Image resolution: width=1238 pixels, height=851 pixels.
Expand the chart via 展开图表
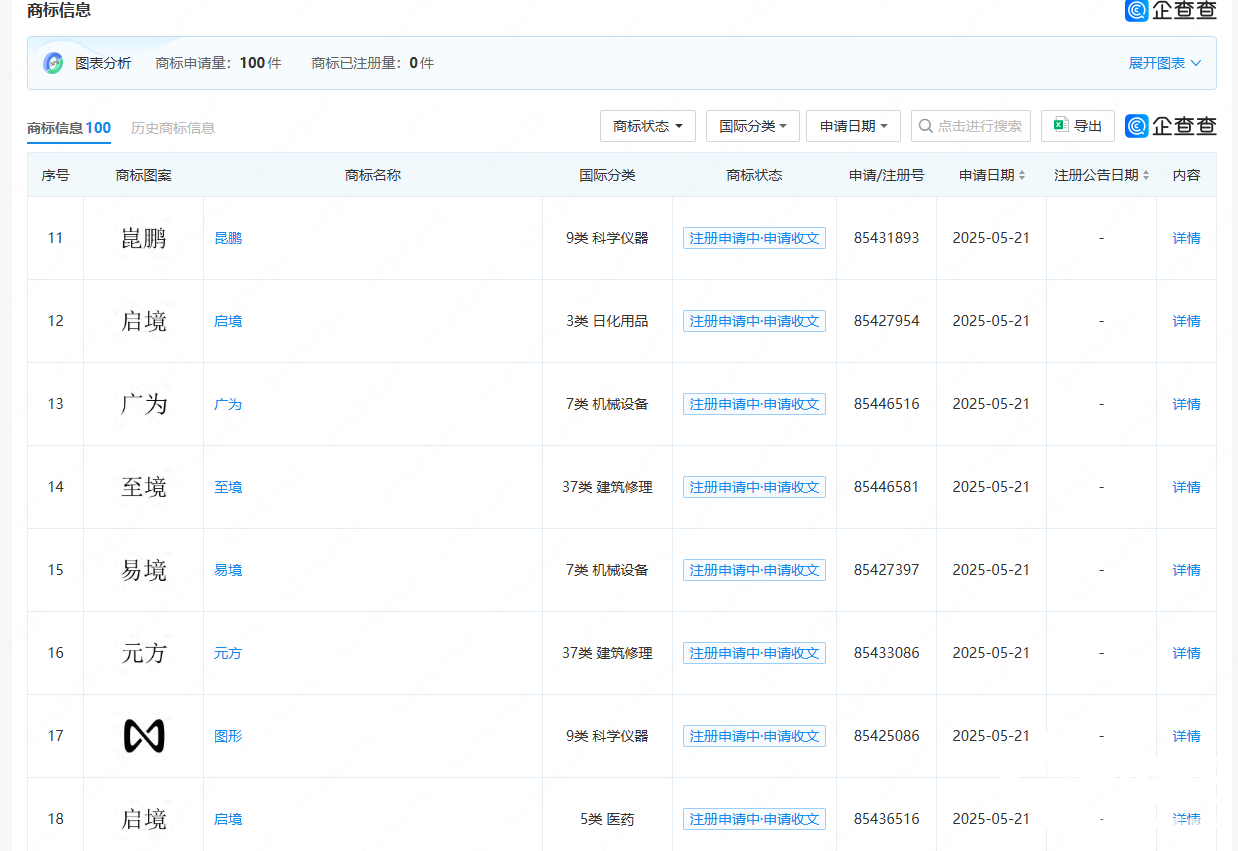click(1165, 63)
